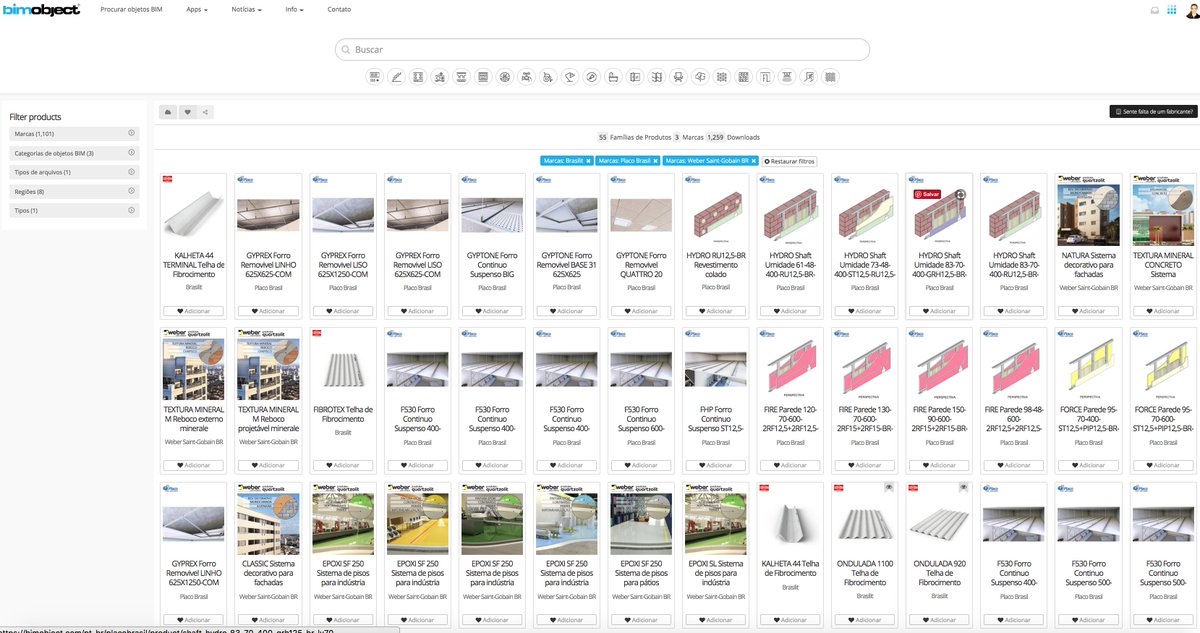This screenshot has height=633, width=1200.
Task: Click FORCE Parede 95-70-400 title
Action: (1088, 419)
